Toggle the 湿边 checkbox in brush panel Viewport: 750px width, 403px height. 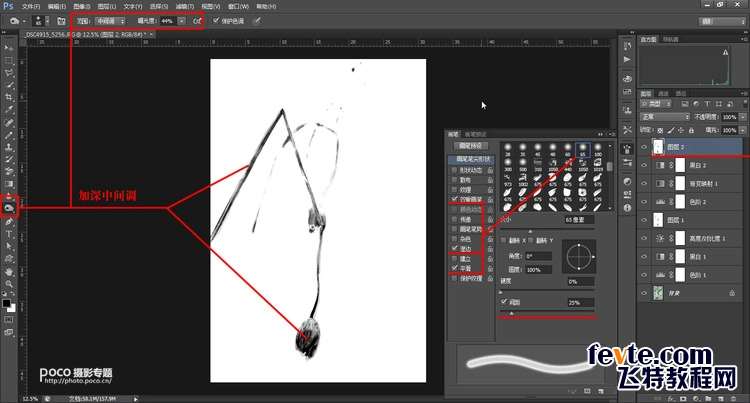(455, 248)
